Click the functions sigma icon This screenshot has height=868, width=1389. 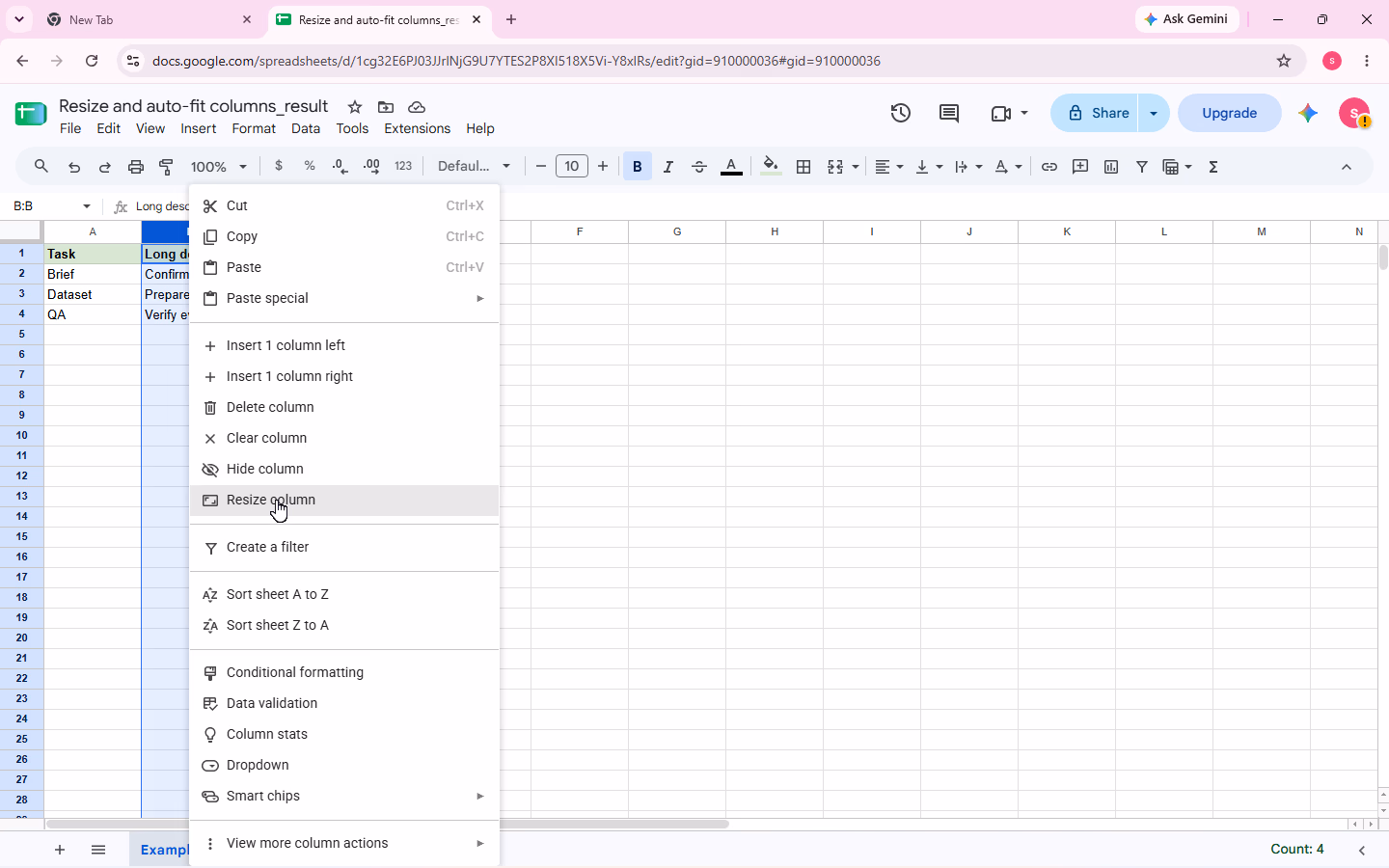[1213, 167]
